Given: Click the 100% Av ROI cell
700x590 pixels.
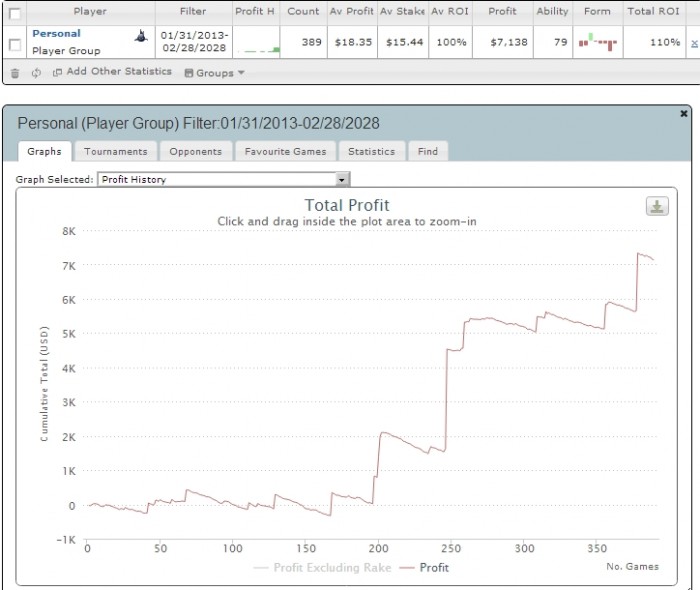Looking at the screenshot, I should pos(451,42).
